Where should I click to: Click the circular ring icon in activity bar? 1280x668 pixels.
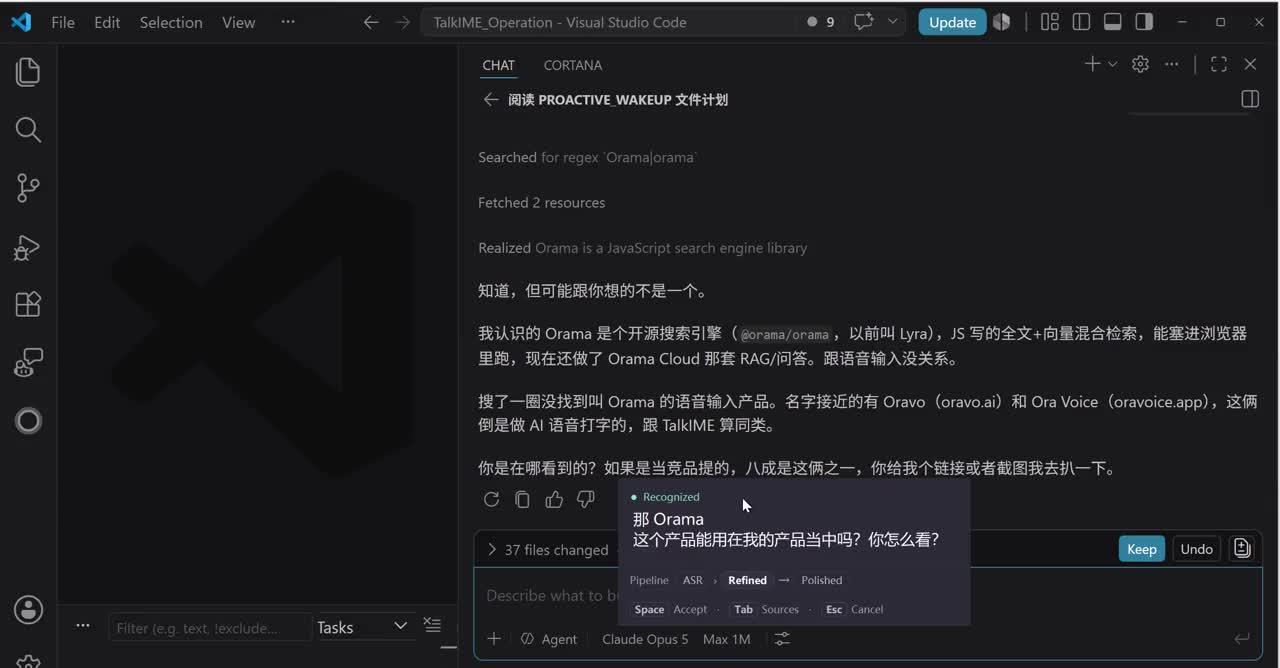point(28,421)
